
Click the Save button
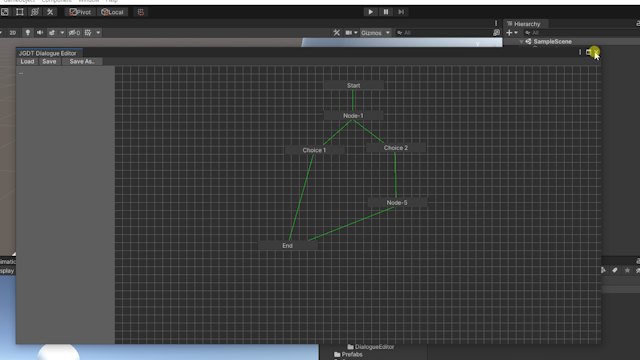pyautogui.click(x=49, y=62)
